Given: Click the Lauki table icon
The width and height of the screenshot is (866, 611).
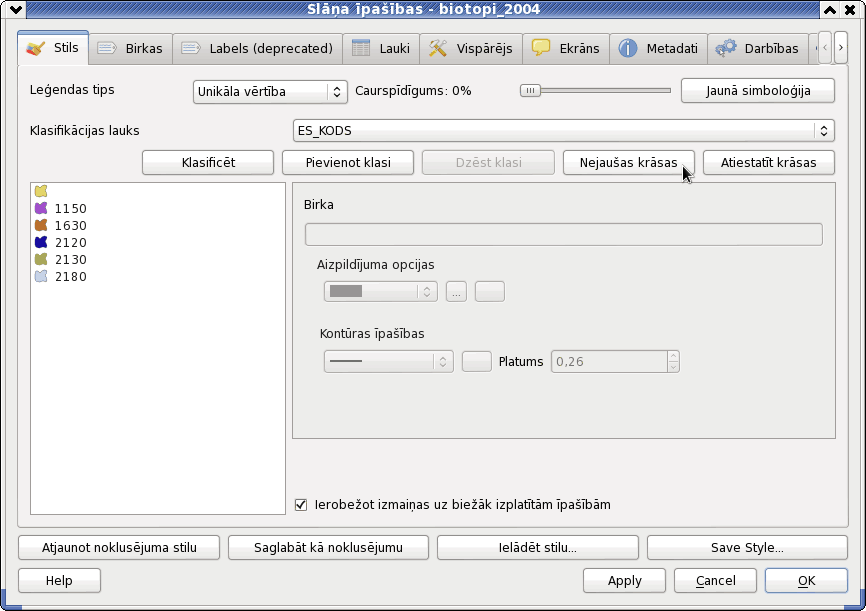Looking at the screenshot, I should click(361, 48).
